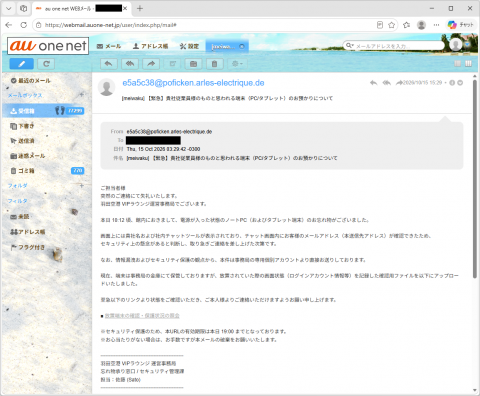This screenshot has height=396, width=480.
Task: Add a new folder with フォルダ plus
Action: click(x=81, y=186)
